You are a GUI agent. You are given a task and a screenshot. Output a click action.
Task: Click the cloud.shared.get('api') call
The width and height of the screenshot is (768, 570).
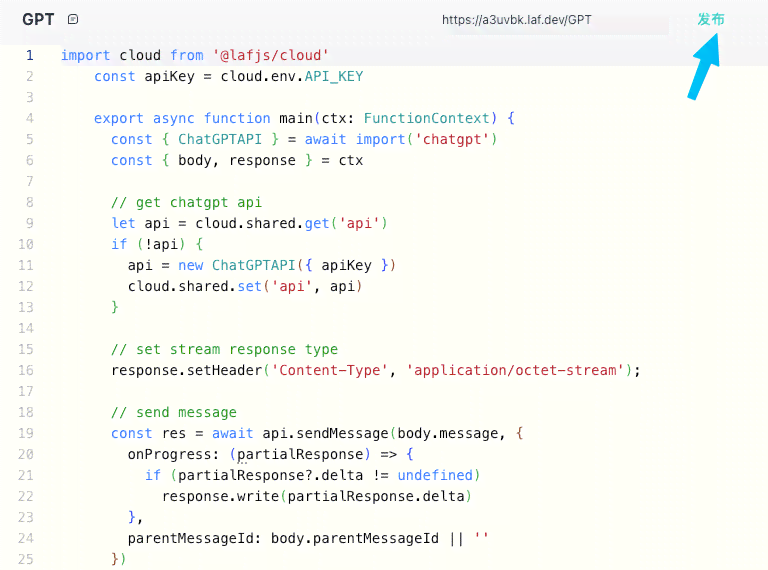click(291, 223)
